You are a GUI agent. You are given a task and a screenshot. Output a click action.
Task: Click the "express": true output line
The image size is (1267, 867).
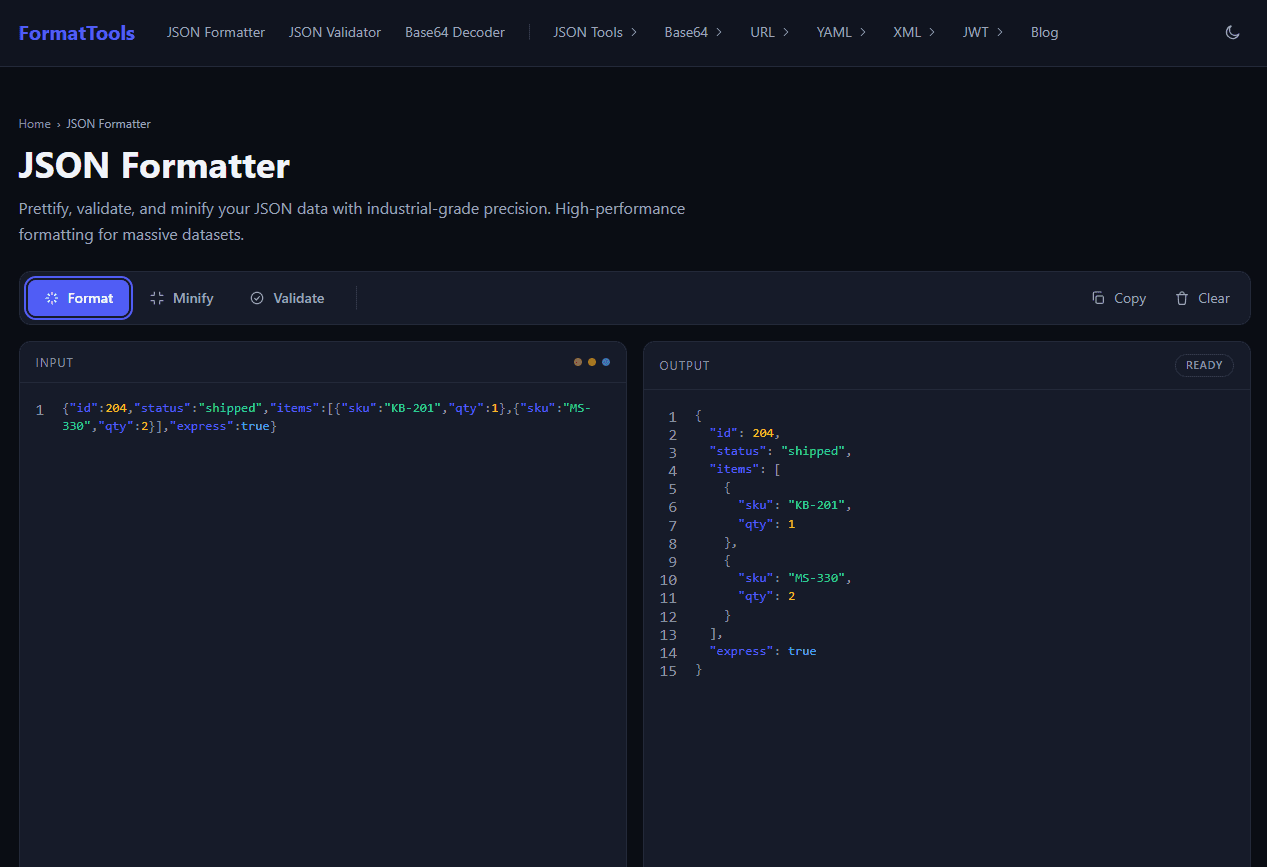click(x=763, y=651)
